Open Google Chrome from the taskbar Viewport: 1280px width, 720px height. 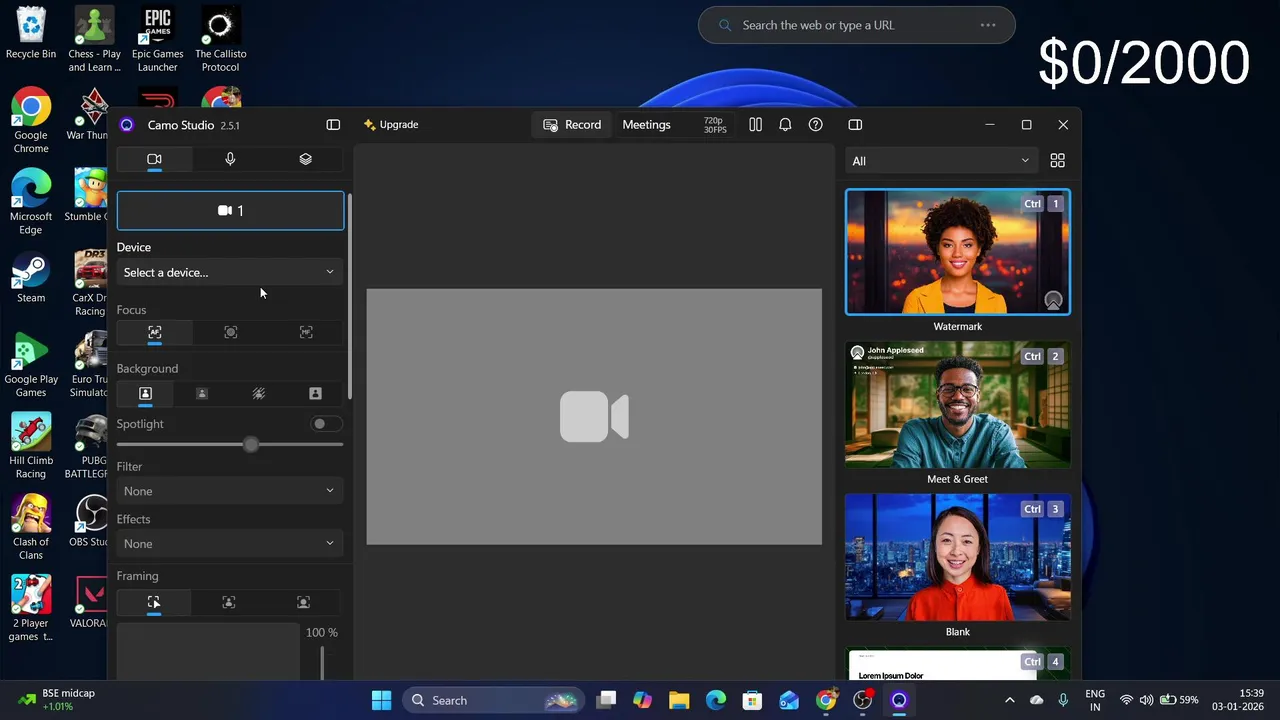click(x=826, y=700)
